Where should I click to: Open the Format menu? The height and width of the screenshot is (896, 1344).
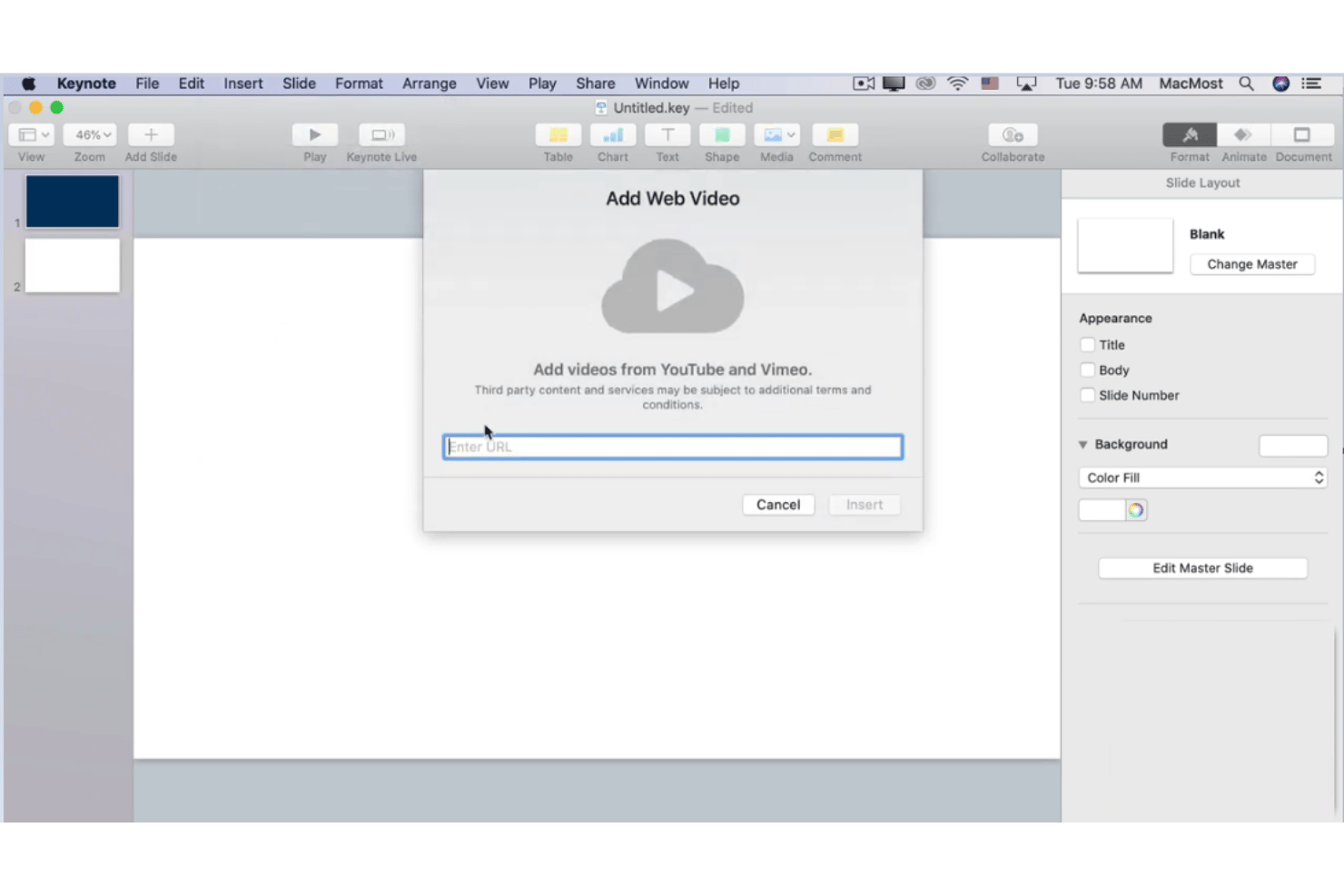359,84
